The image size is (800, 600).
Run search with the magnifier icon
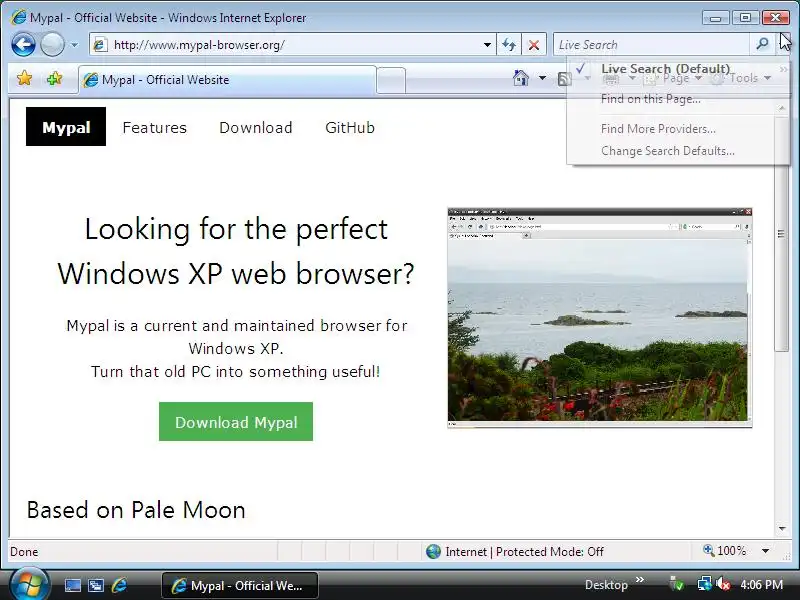[x=762, y=44]
